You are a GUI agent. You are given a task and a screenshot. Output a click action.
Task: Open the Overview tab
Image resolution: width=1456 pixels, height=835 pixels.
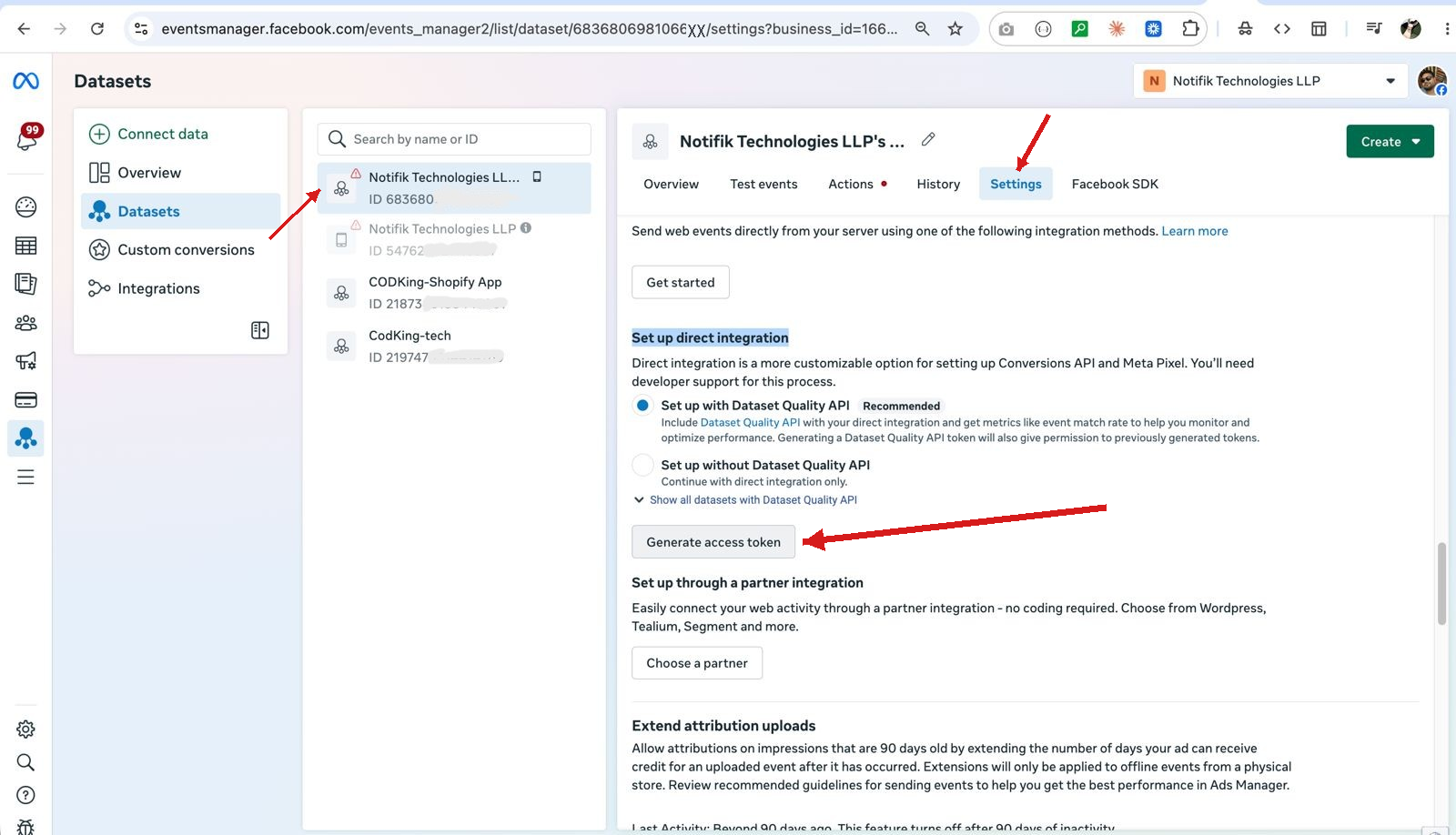click(671, 184)
